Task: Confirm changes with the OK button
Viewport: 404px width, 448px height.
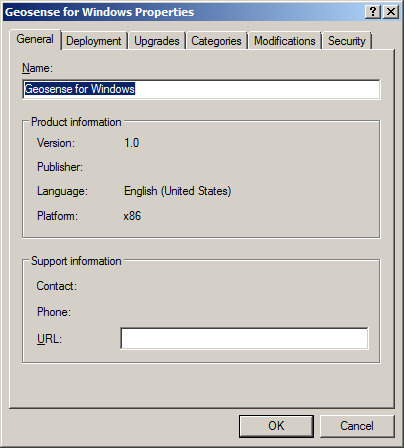Action: click(276, 426)
